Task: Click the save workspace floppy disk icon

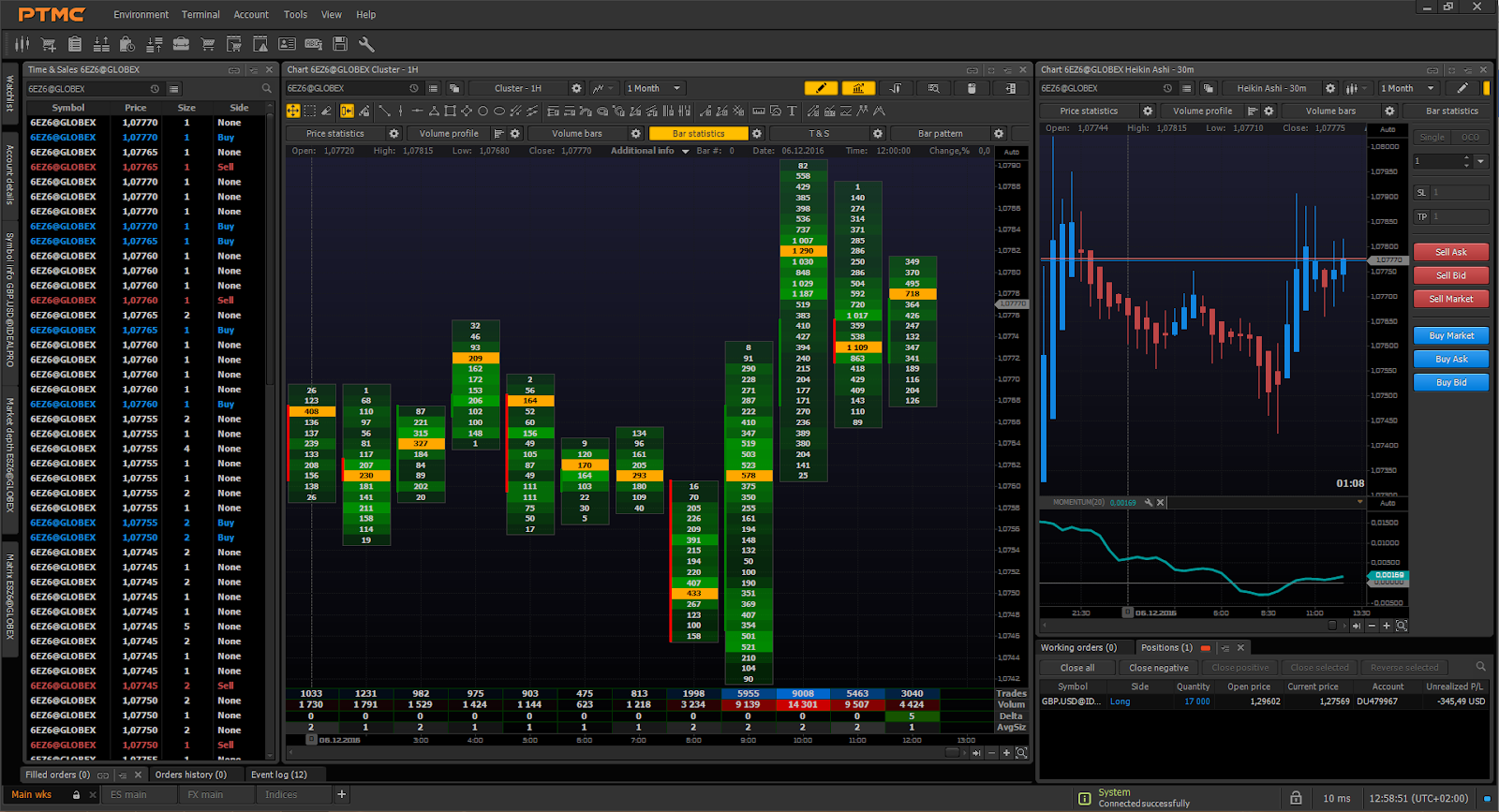Action: coord(340,44)
